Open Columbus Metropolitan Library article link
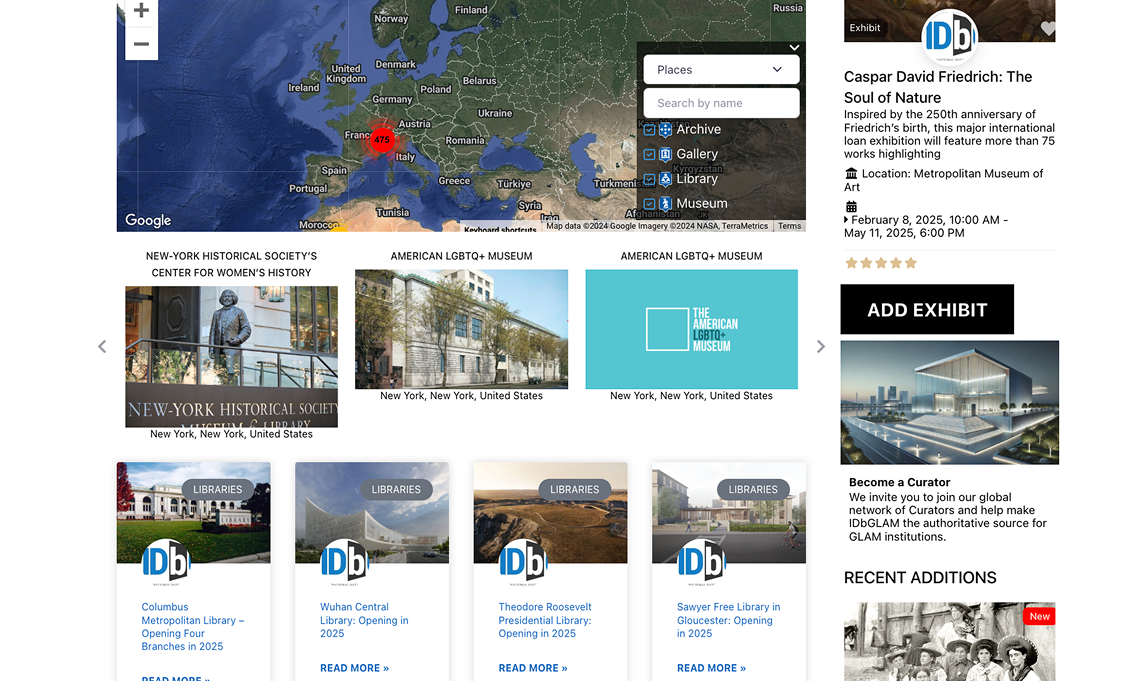Viewport: 1131px width, 681px height. point(193,627)
